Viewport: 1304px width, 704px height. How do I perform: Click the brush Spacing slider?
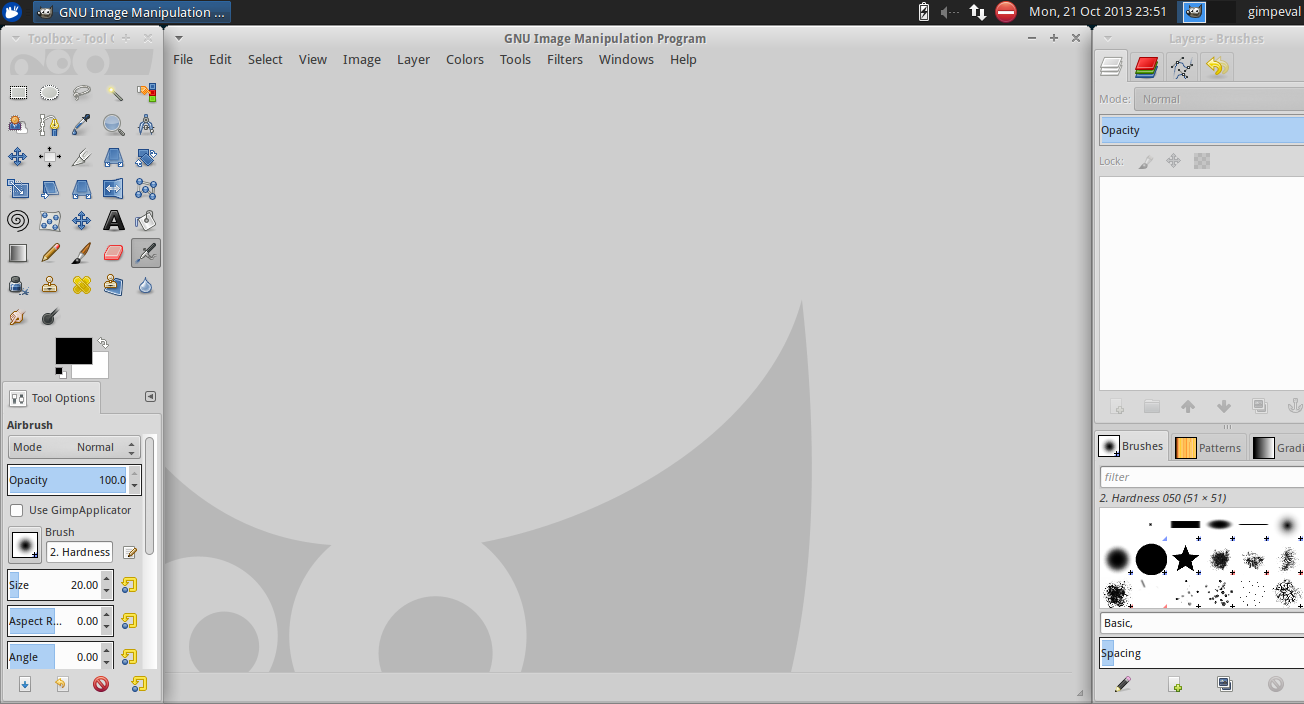click(x=1202, y=653)
